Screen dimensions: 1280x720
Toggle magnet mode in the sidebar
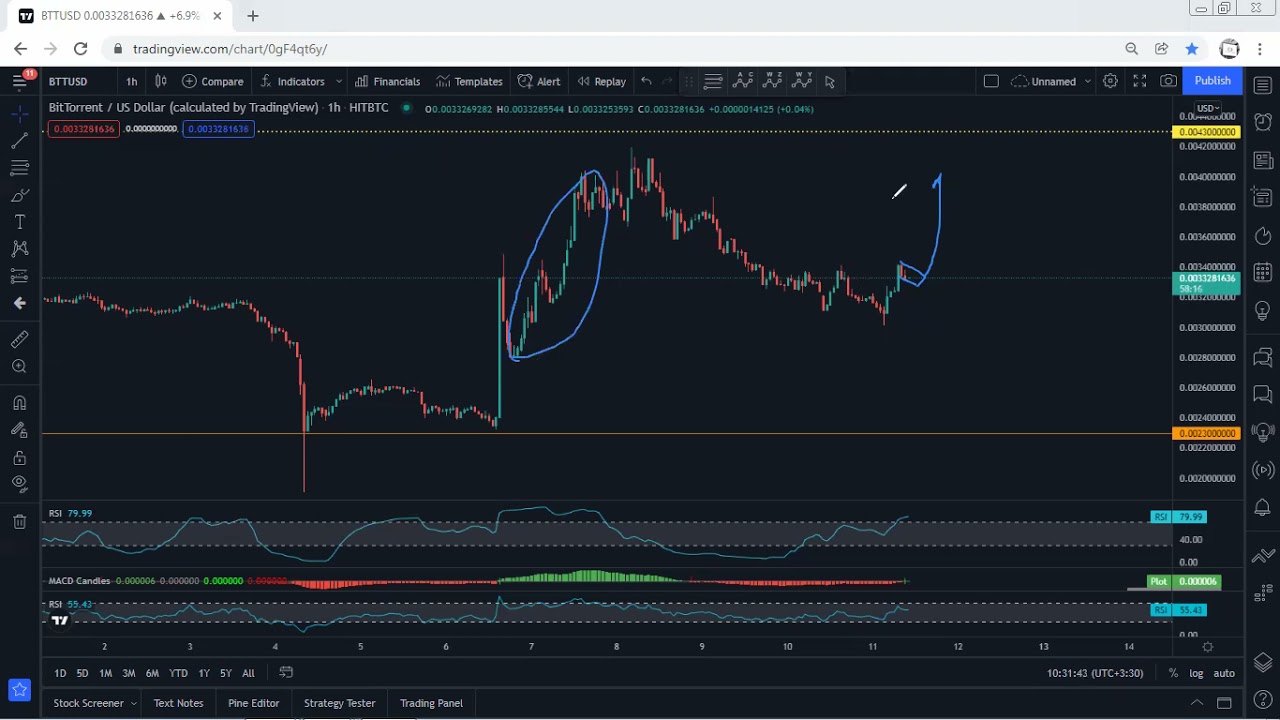(19, 403)
